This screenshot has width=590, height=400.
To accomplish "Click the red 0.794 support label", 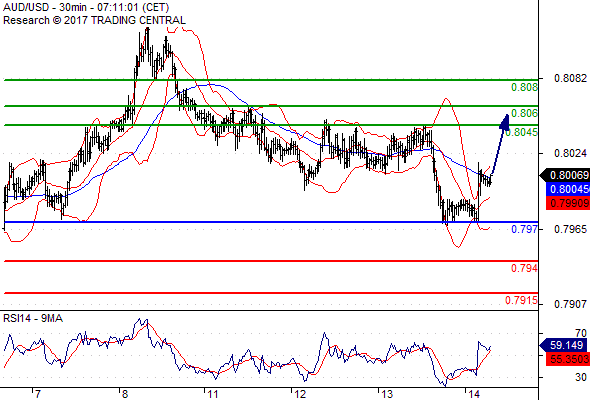I will pos(524,268).
